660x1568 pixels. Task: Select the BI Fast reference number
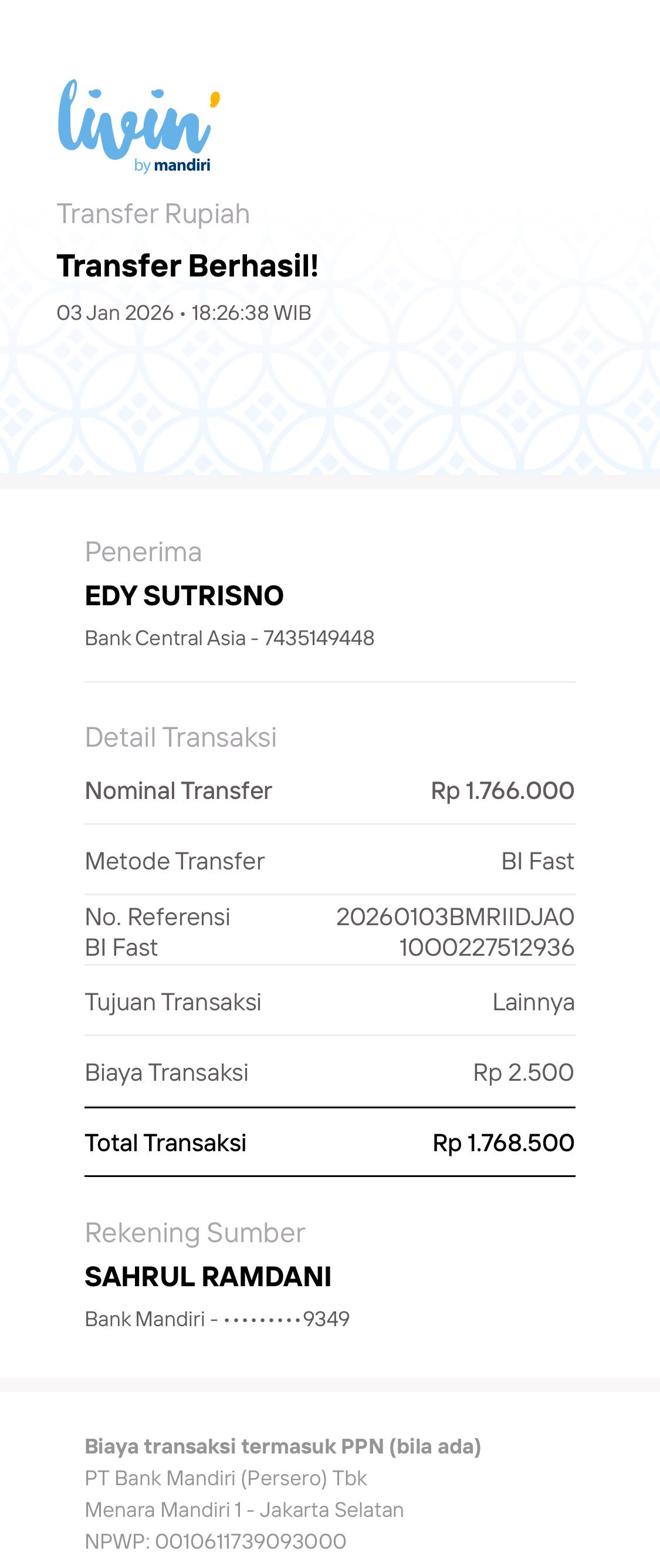456,932
